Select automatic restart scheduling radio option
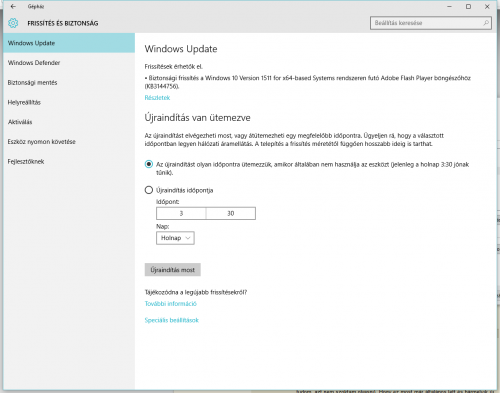500x393 pixels. (x=149, y=164)
